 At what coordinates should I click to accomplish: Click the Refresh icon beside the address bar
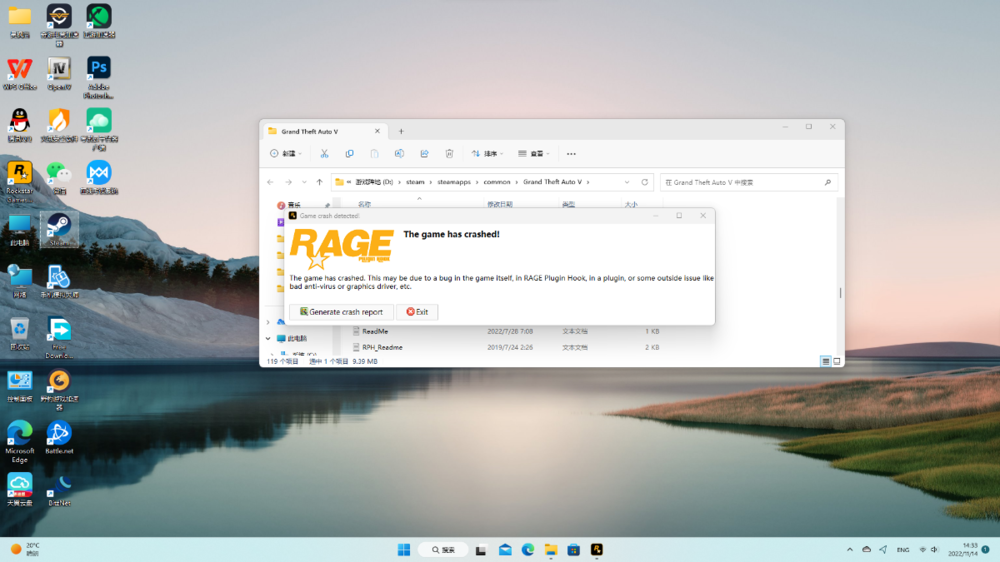645,182
